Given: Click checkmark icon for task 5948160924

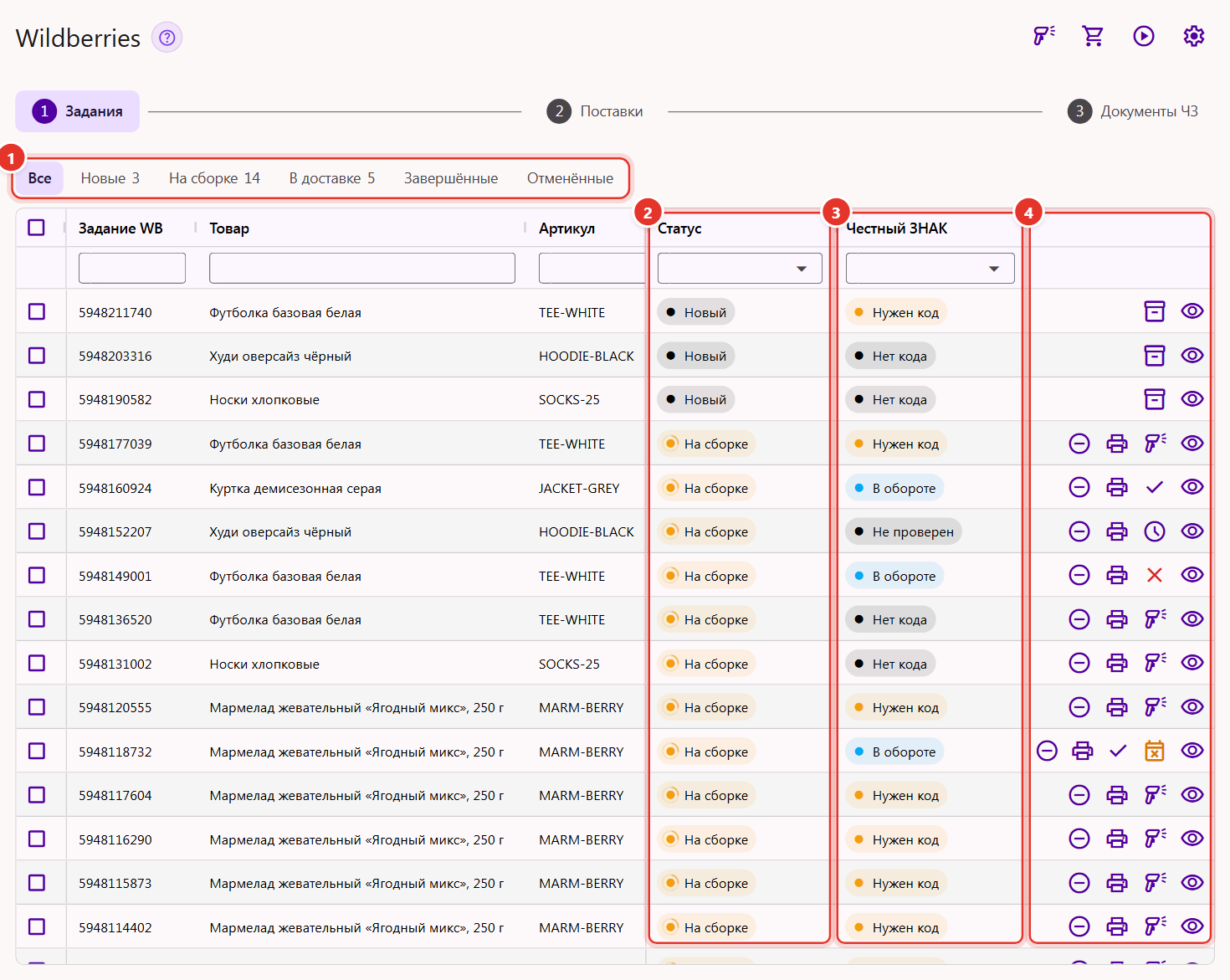Looking at the screenshot, I should (x=1155, y=487).
